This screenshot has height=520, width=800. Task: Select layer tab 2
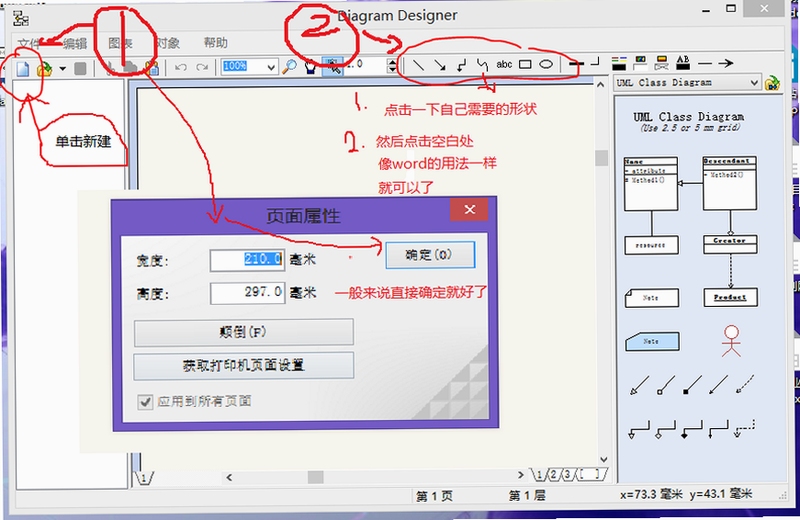pos(553,475)
